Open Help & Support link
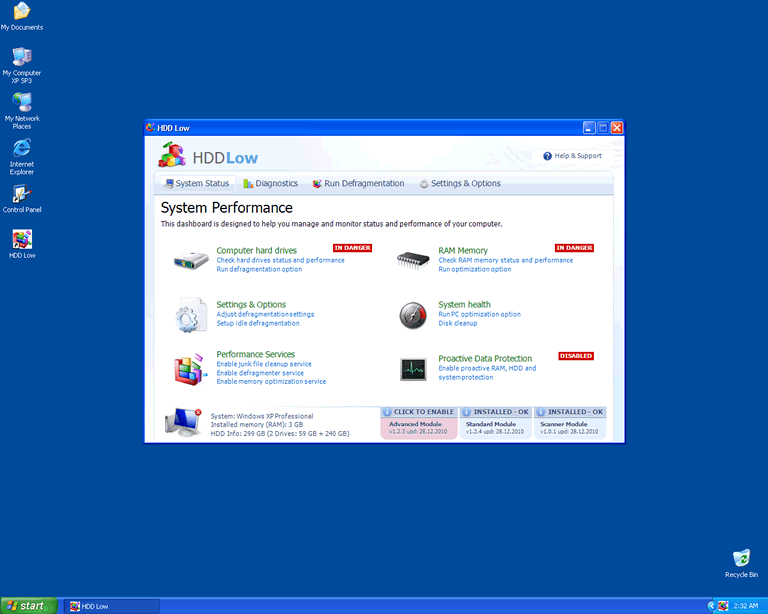Image resolution: width=768 pixels, height=614 pixels. pos(572,156)
